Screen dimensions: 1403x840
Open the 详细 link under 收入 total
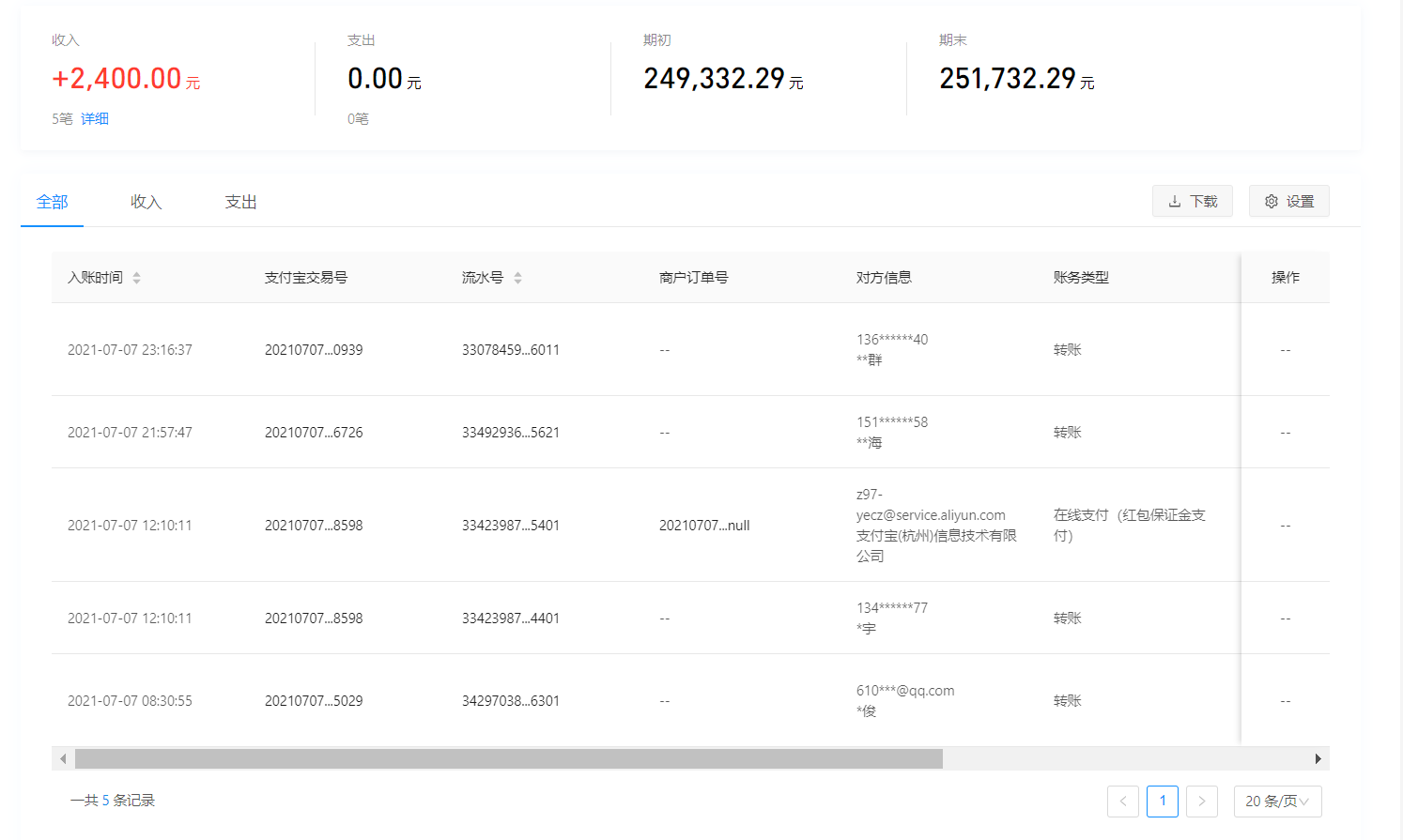coord(95,118)
